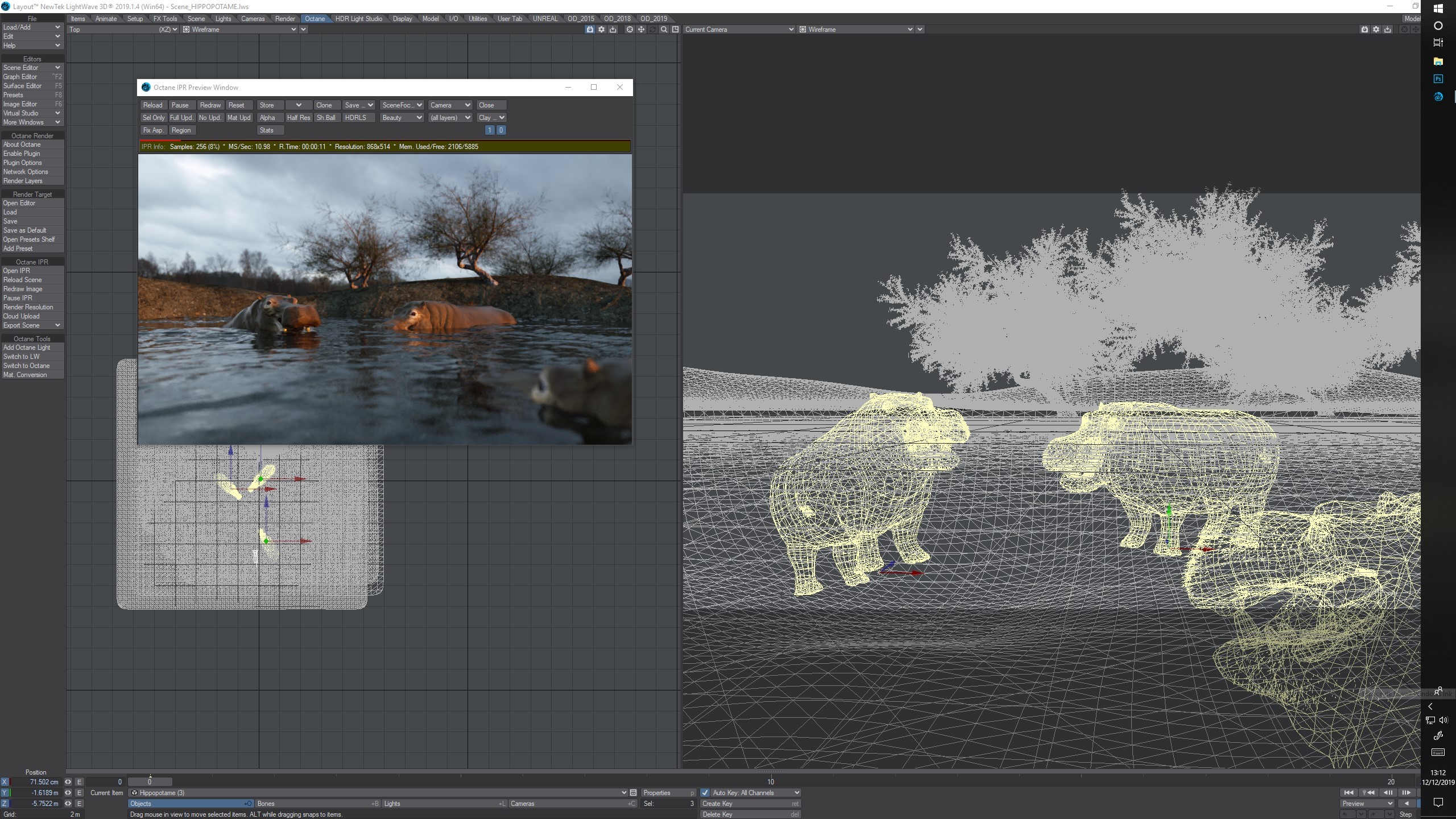Open the Cameras menu tab
1456x819 pixels.
tap(253, 19)
